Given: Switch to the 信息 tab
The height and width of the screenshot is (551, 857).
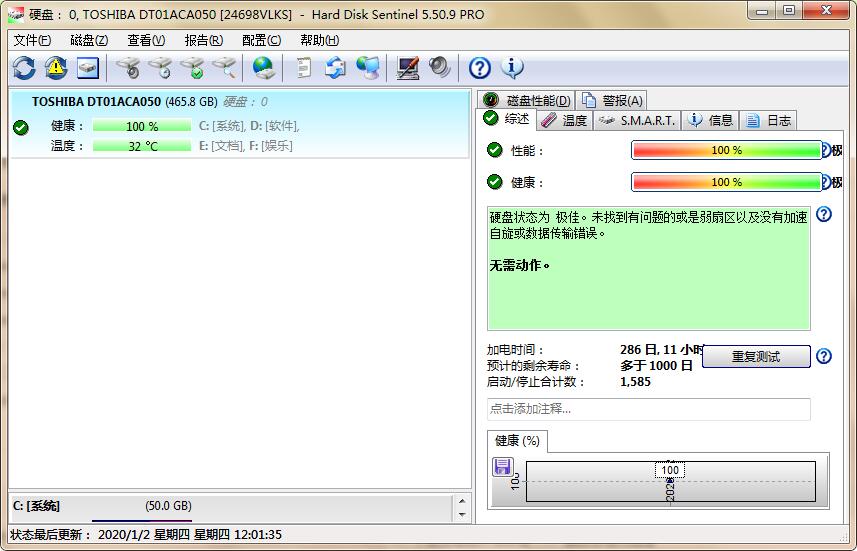Looking at the screenshot, I should point(710,120).
